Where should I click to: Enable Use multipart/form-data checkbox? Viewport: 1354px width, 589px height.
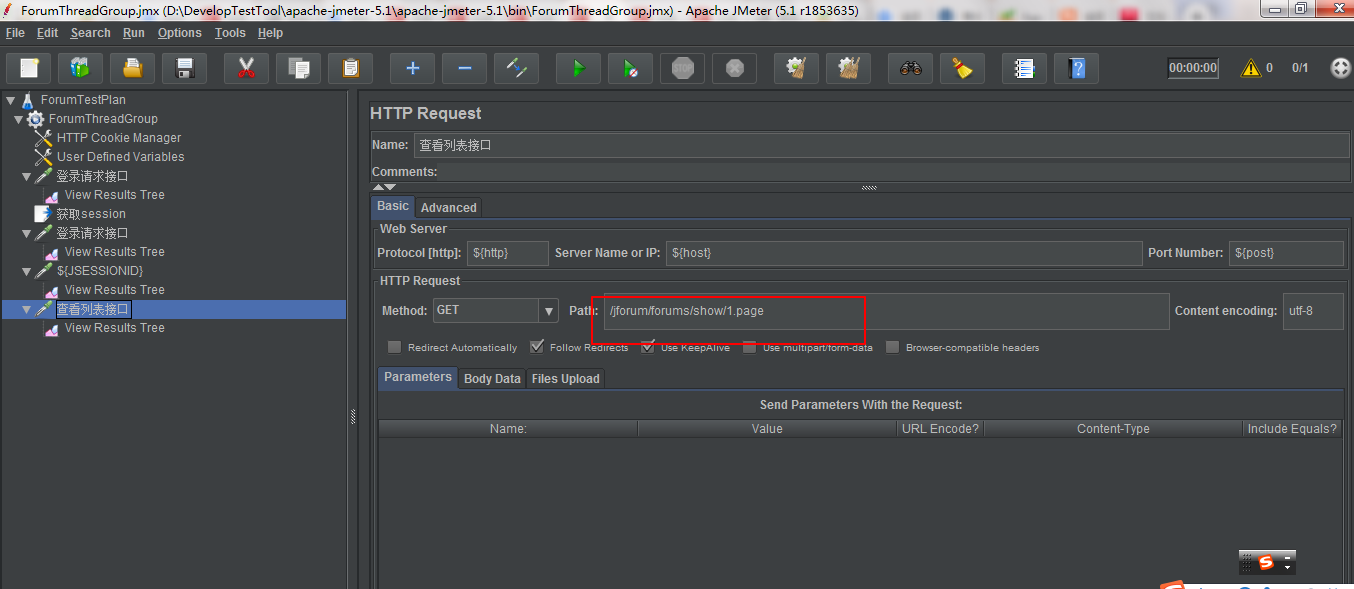749,347
